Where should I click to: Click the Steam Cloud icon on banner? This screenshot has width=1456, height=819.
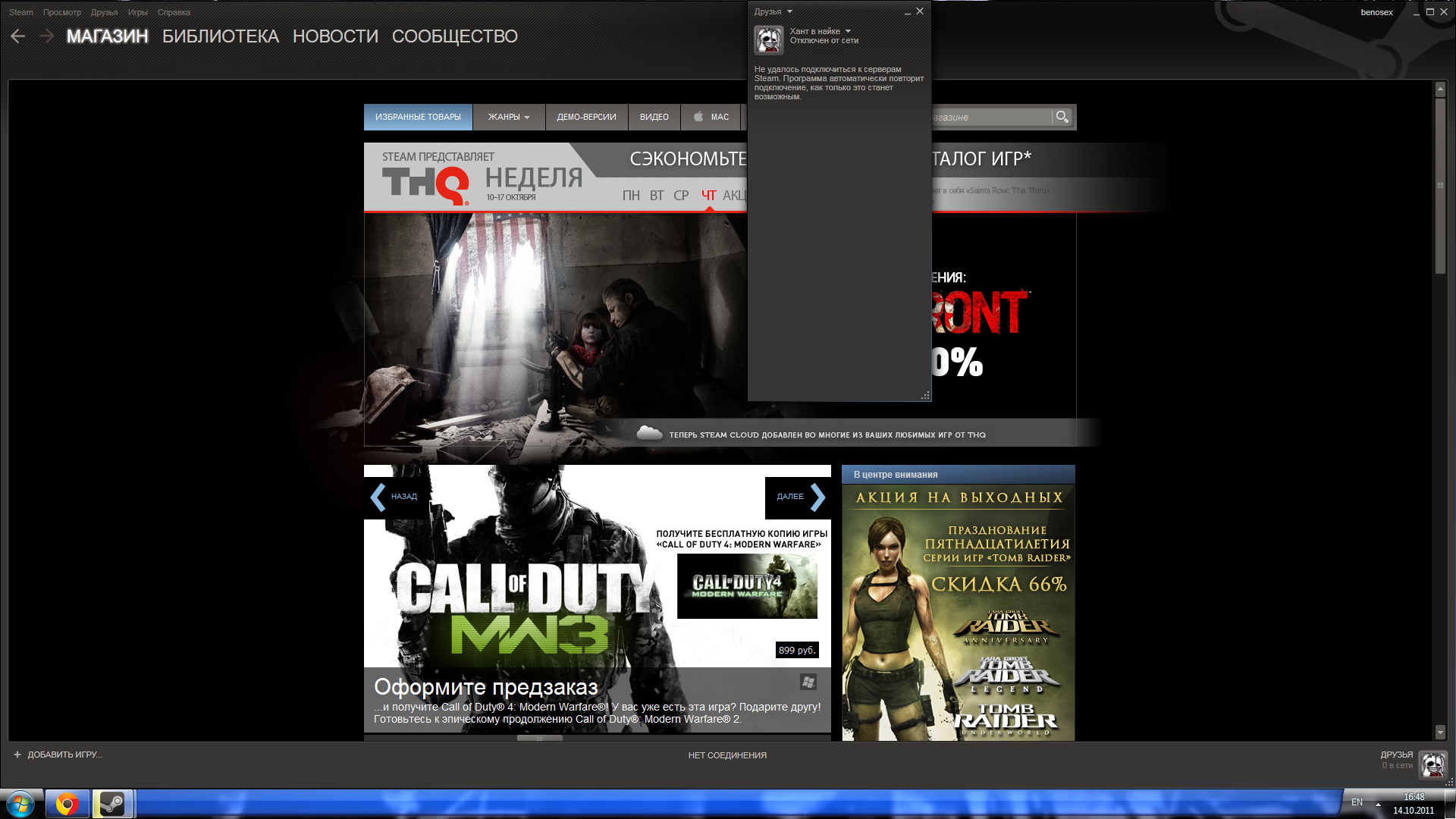649,433
